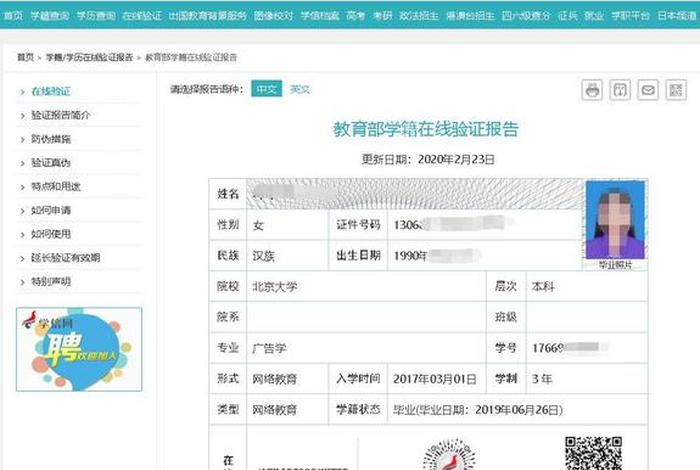The height and width of the screenshot is (470, 700).
Task: Switch report language to 英文
Action: (x=300, y=90)
